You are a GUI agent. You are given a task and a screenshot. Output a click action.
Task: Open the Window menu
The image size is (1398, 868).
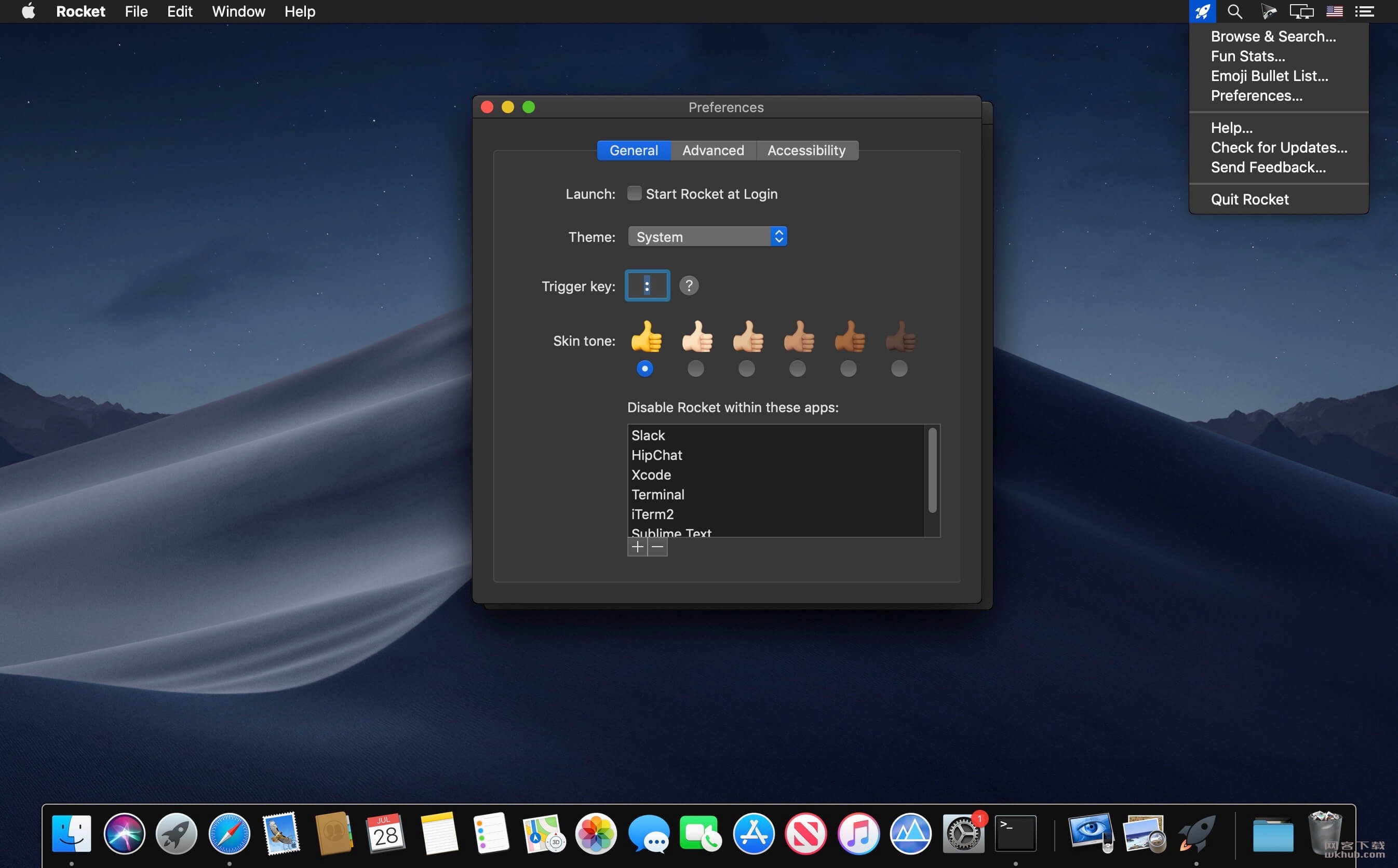click(238, 11)
